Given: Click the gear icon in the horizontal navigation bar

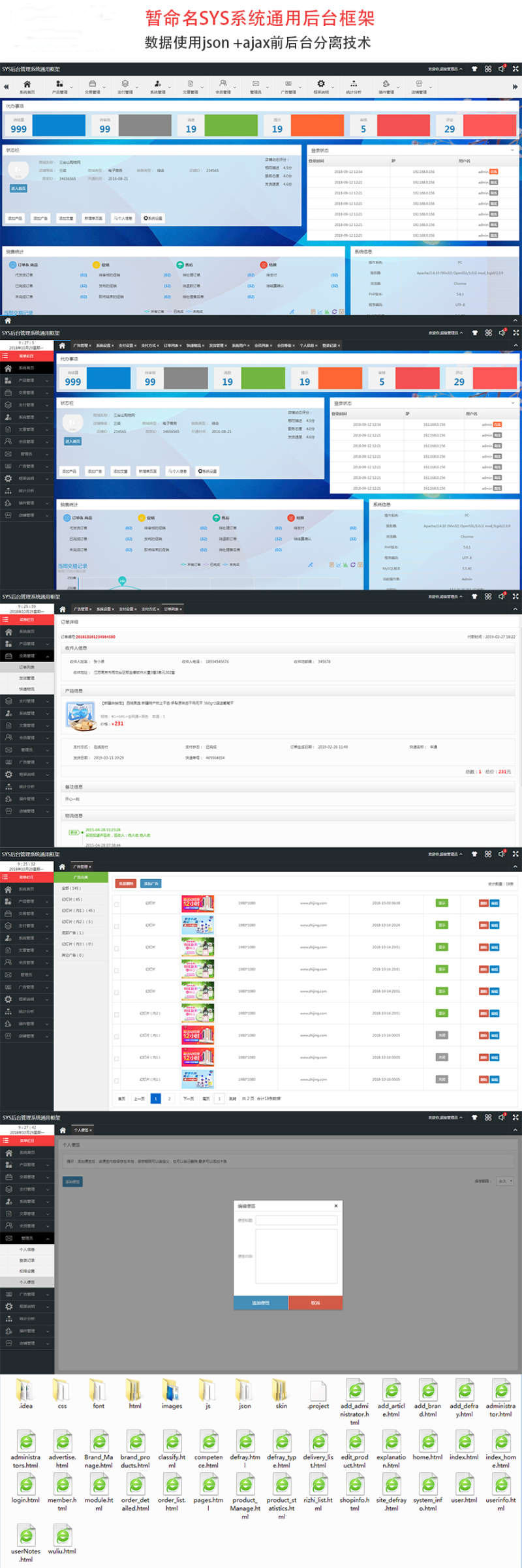Looking at the screenshot, I should [321, 84].
